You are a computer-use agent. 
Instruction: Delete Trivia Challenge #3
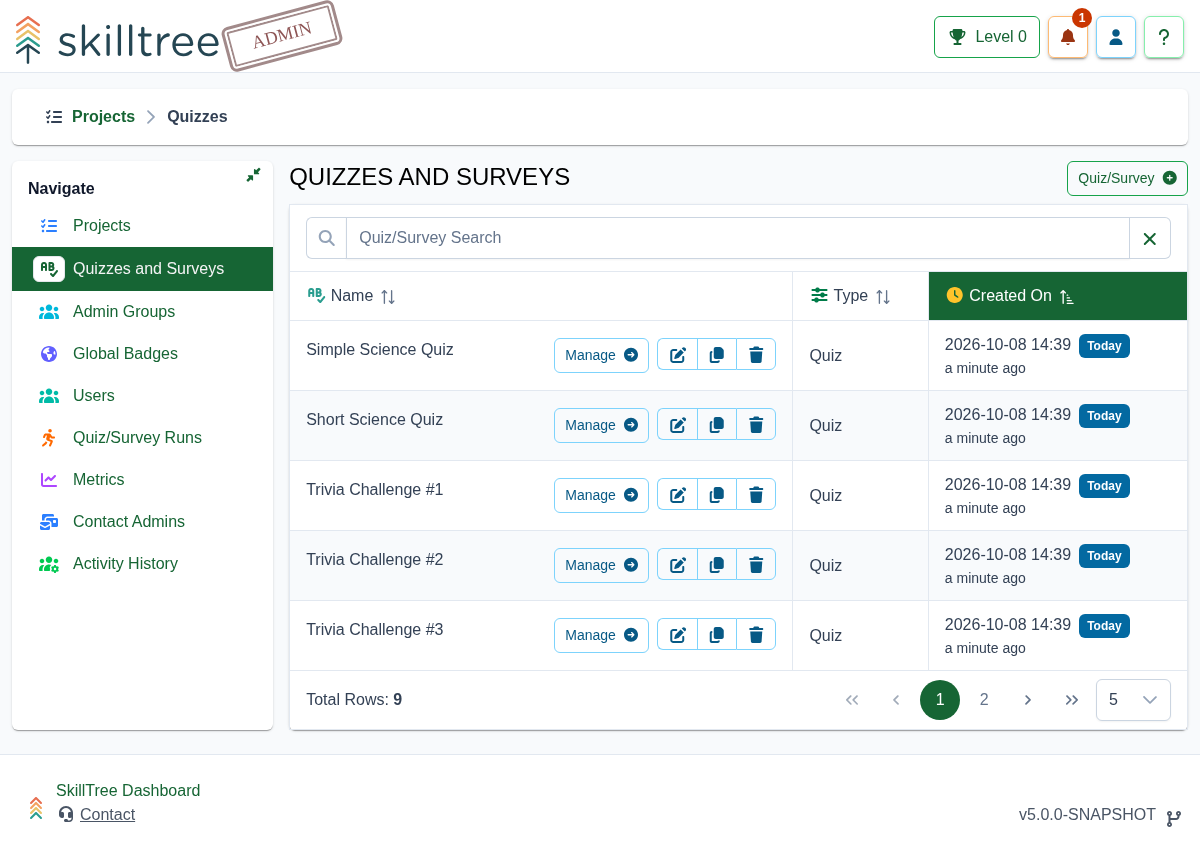[756, 634]
